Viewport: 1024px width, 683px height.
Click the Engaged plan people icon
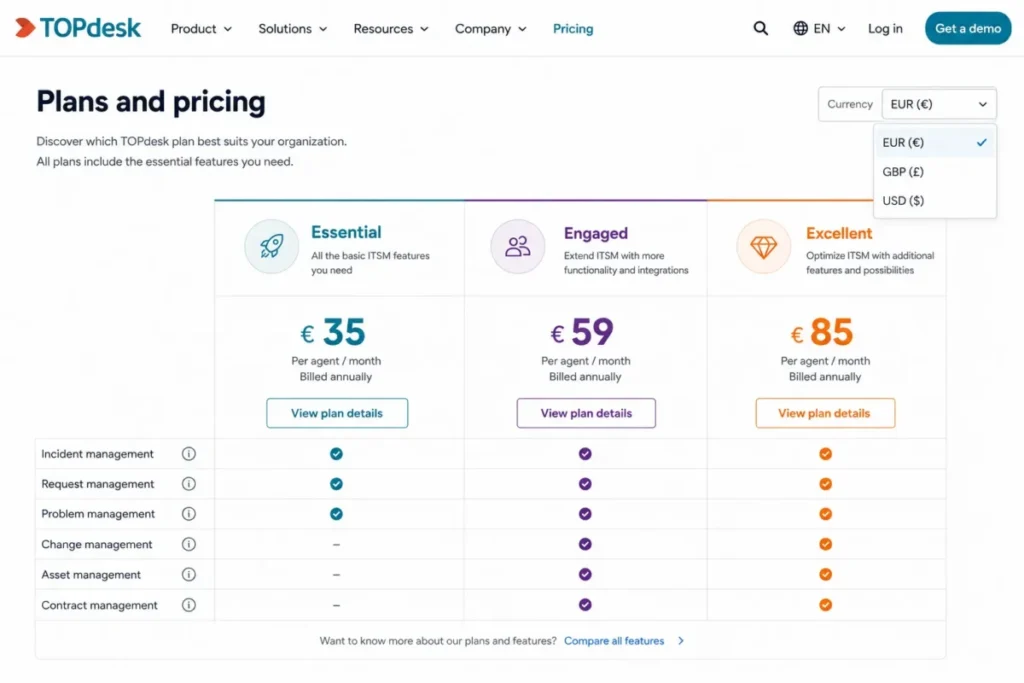click(518, 246)
